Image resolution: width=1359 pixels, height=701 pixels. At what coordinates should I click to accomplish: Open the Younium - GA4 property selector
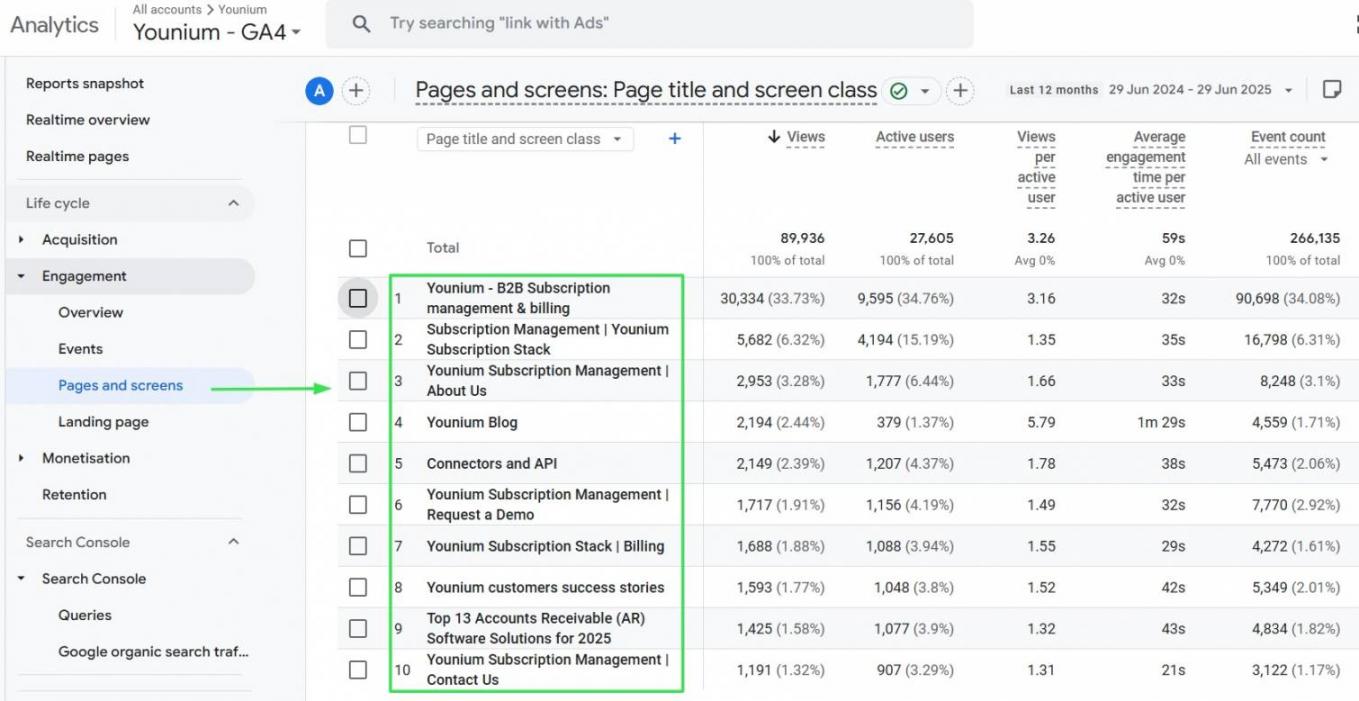pos(216,32)
